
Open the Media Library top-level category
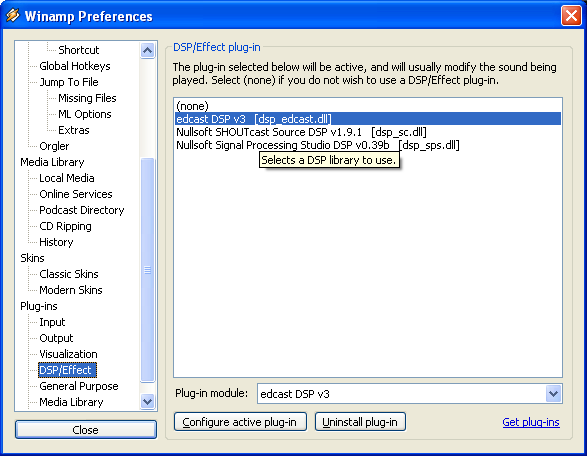(52, 162)
